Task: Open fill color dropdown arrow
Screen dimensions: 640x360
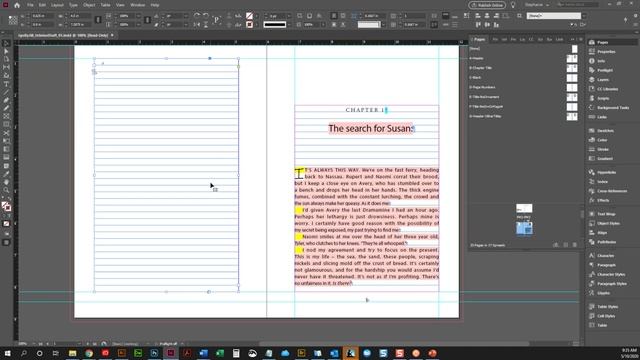Action: pyautogui.click(x=256, y=16)
